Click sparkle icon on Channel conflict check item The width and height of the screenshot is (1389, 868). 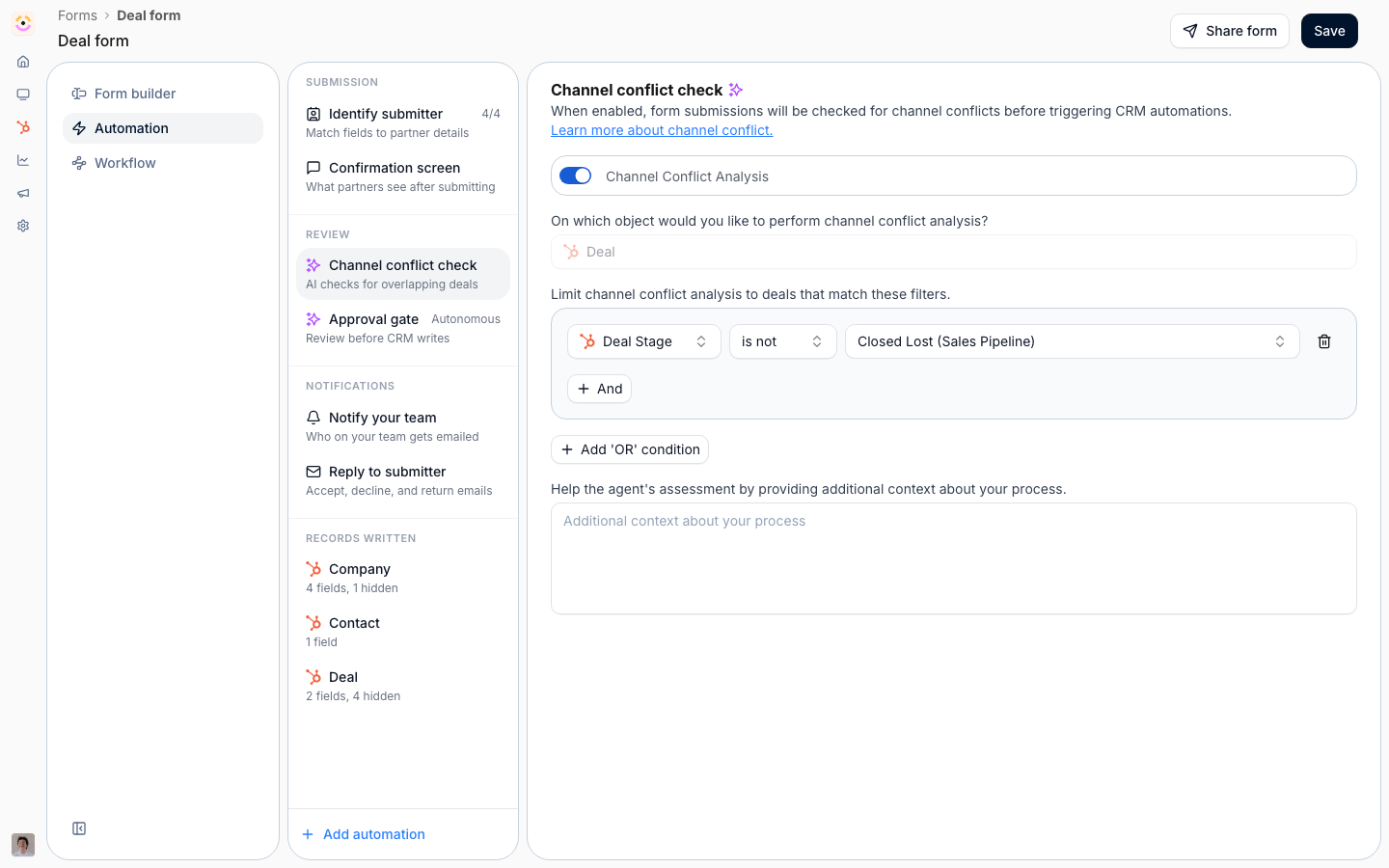[313, 265]
